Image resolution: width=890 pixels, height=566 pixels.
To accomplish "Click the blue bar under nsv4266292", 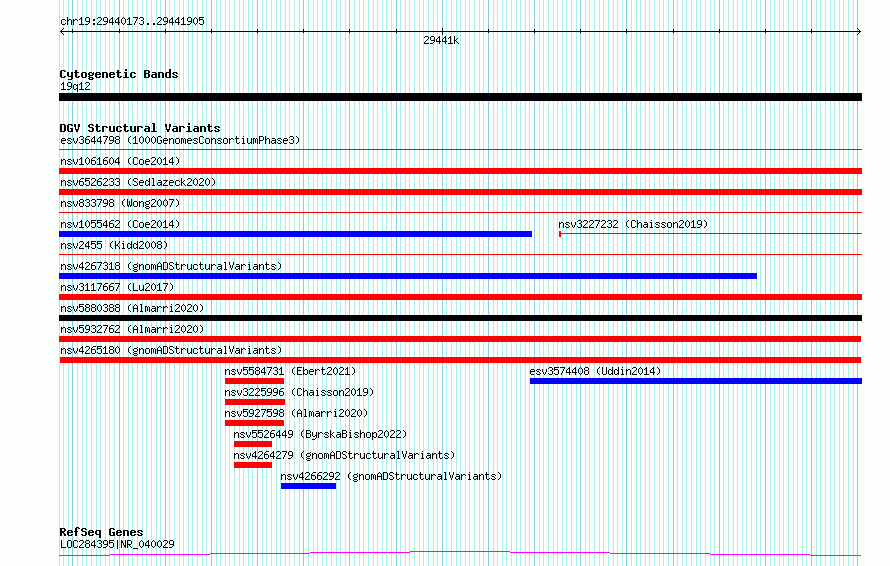I will 308,486.
